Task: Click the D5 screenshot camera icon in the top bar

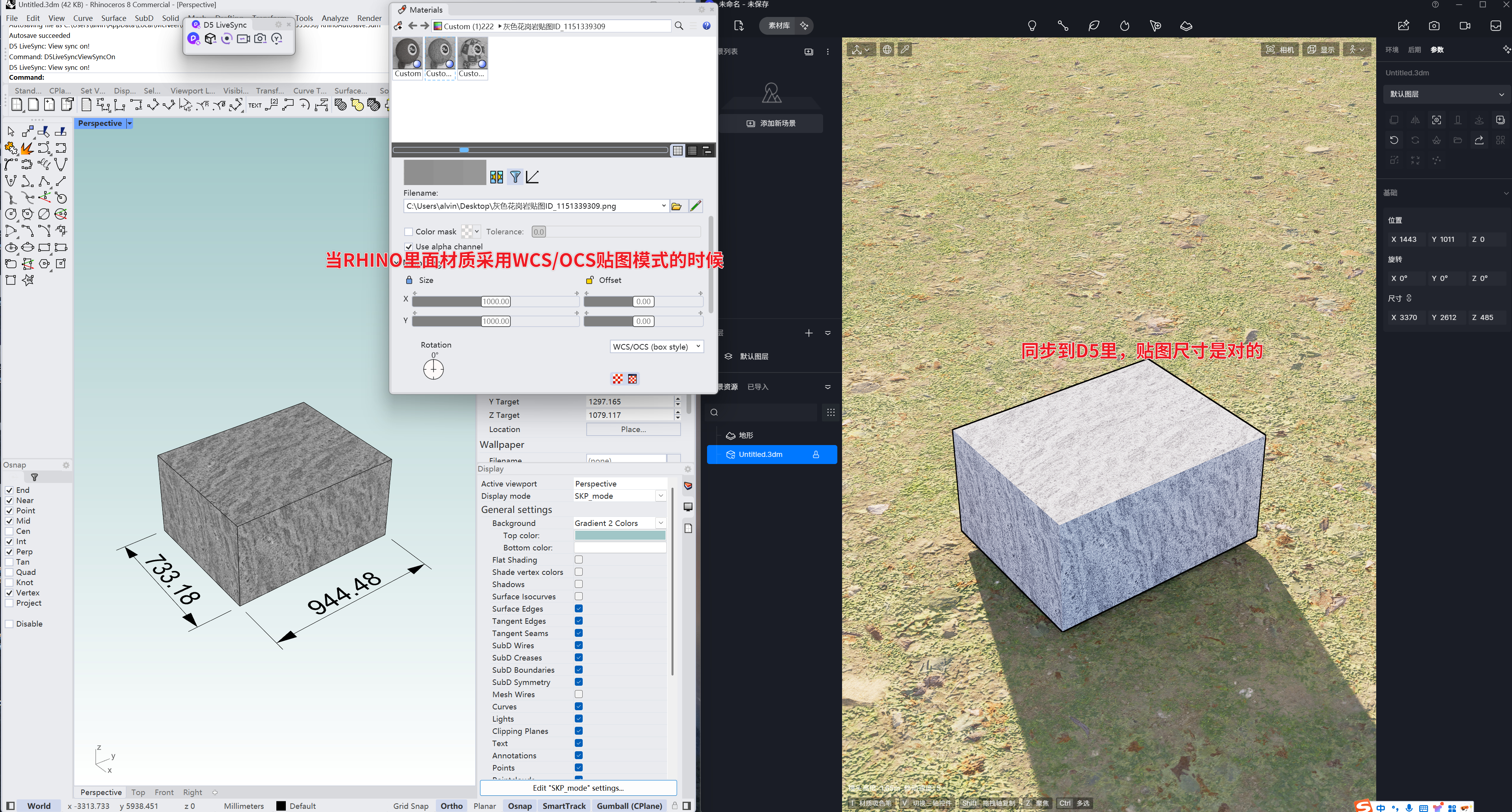Action: 1434,26
